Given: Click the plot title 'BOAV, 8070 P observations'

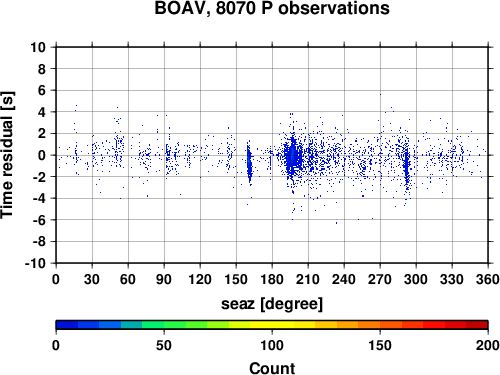Looking at the screenshot, I should [272, 8].
